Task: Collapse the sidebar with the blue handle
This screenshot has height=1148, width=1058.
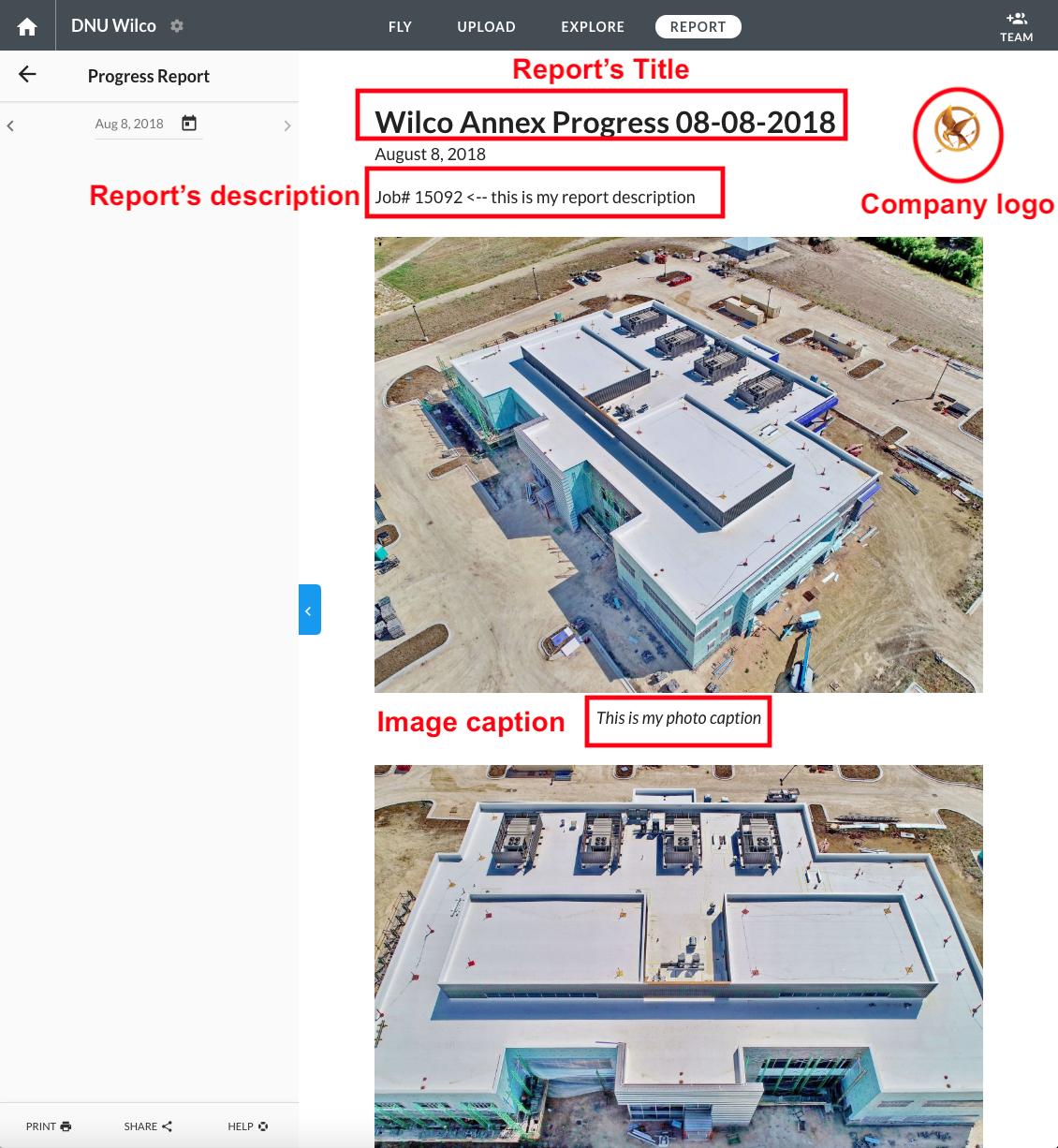Action: [x=310, y=610]
